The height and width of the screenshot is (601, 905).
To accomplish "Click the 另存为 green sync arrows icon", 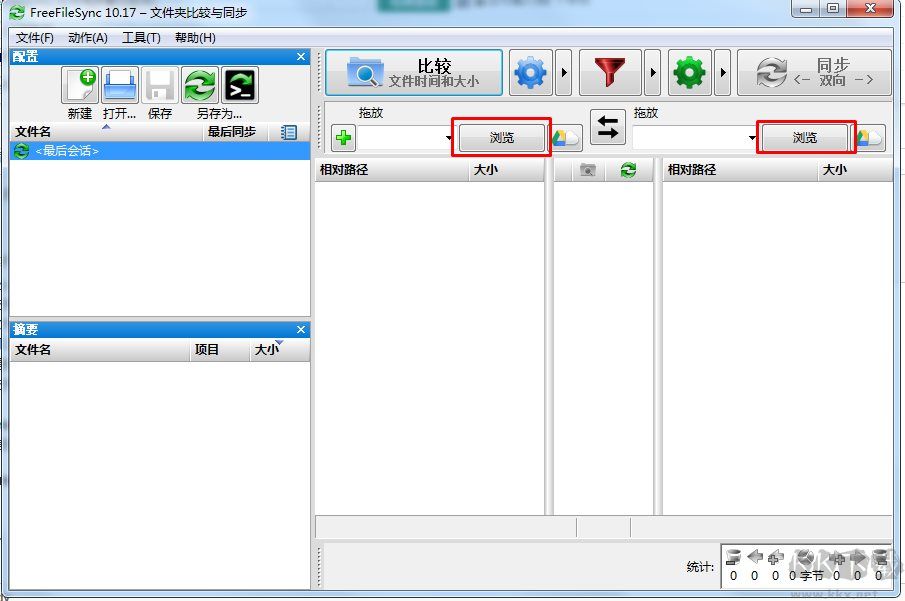I will (x=200, y=85).
